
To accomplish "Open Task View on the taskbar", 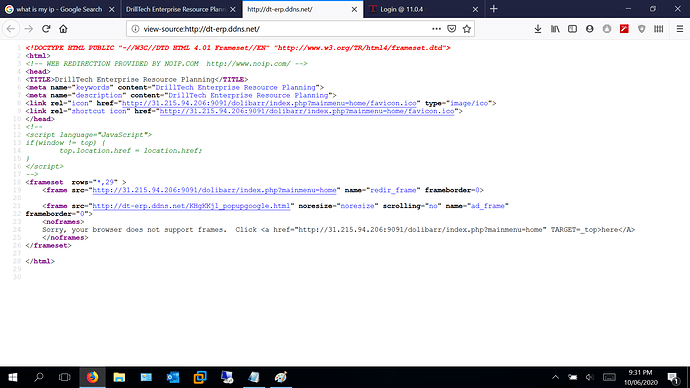I will tap(65, 377).
